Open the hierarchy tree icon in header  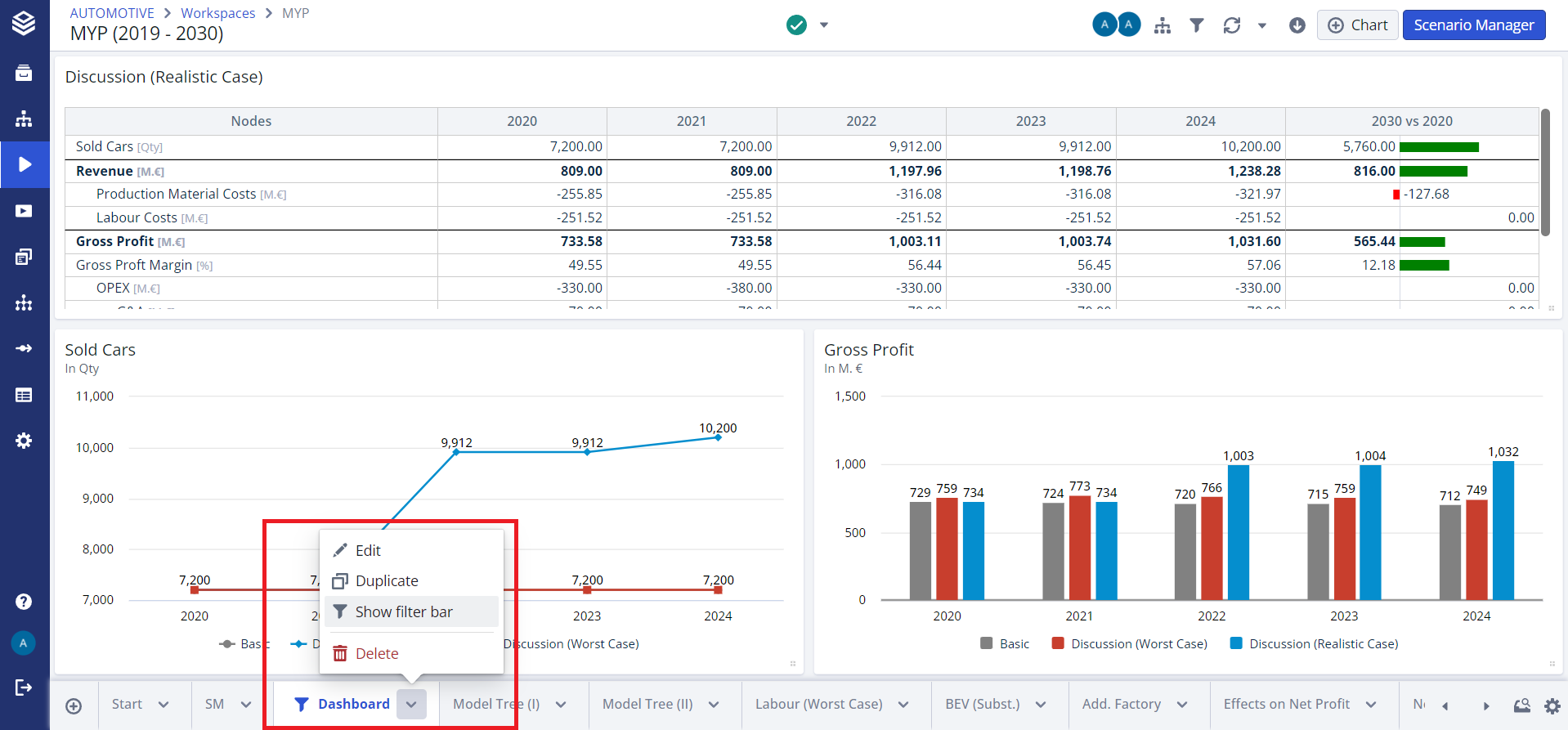click(1162, 25)
